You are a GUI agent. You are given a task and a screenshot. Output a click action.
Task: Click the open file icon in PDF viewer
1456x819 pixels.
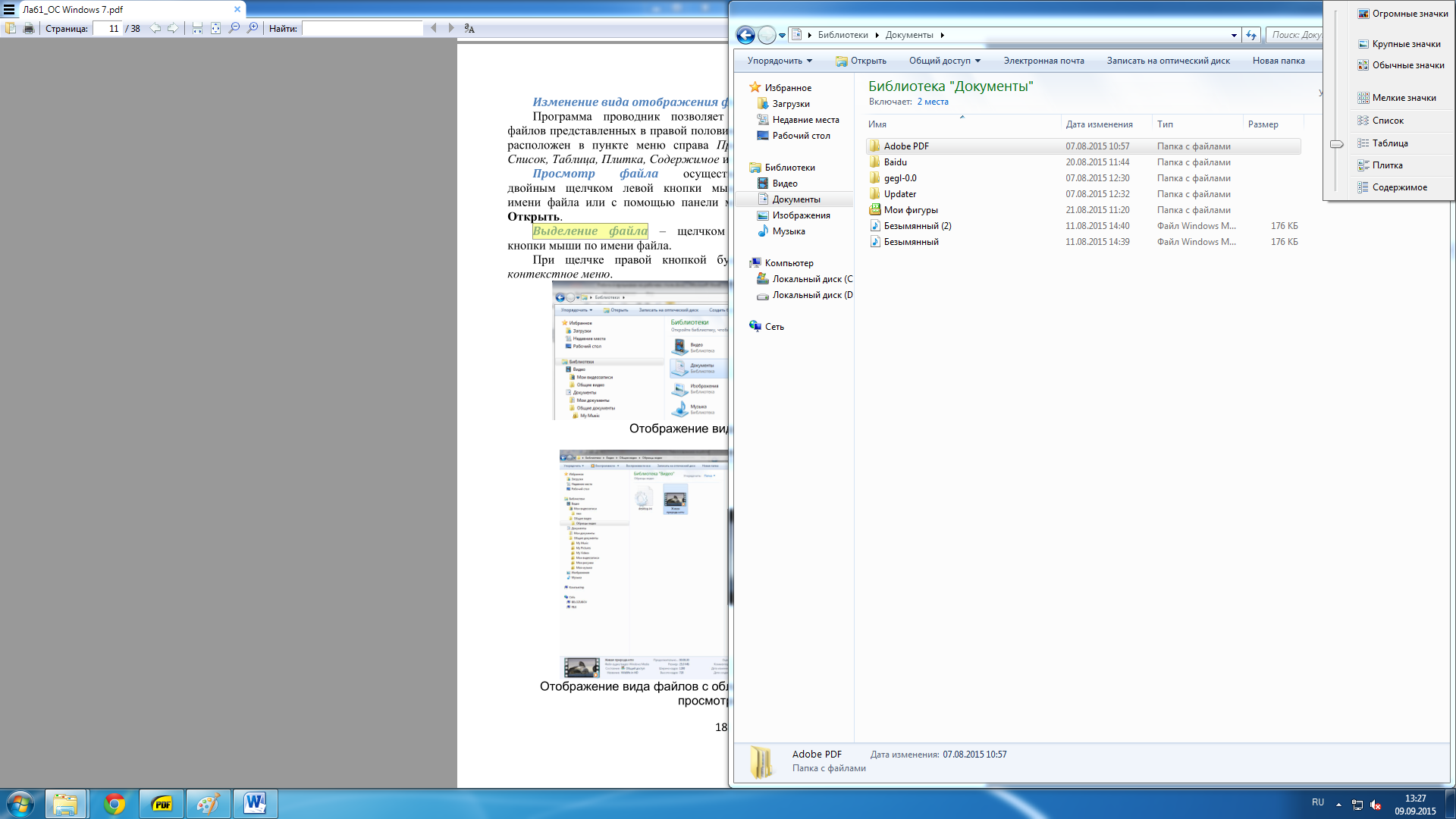coord(11,28)
